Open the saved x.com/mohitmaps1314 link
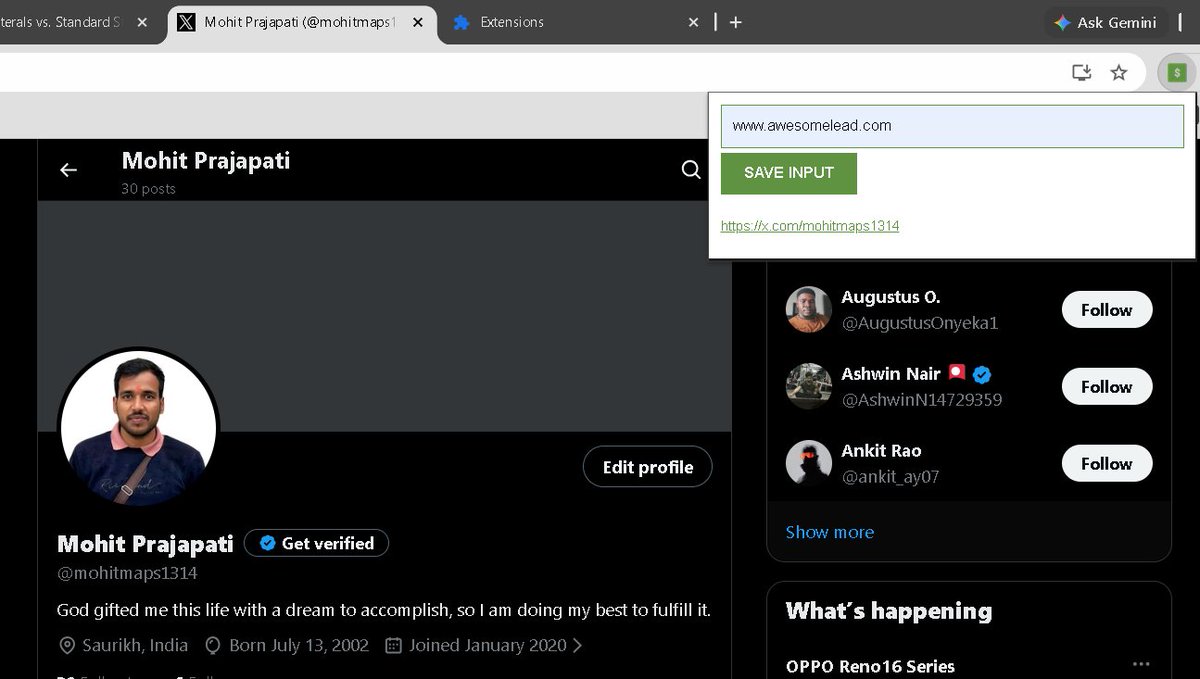 [x=810, y=226]
